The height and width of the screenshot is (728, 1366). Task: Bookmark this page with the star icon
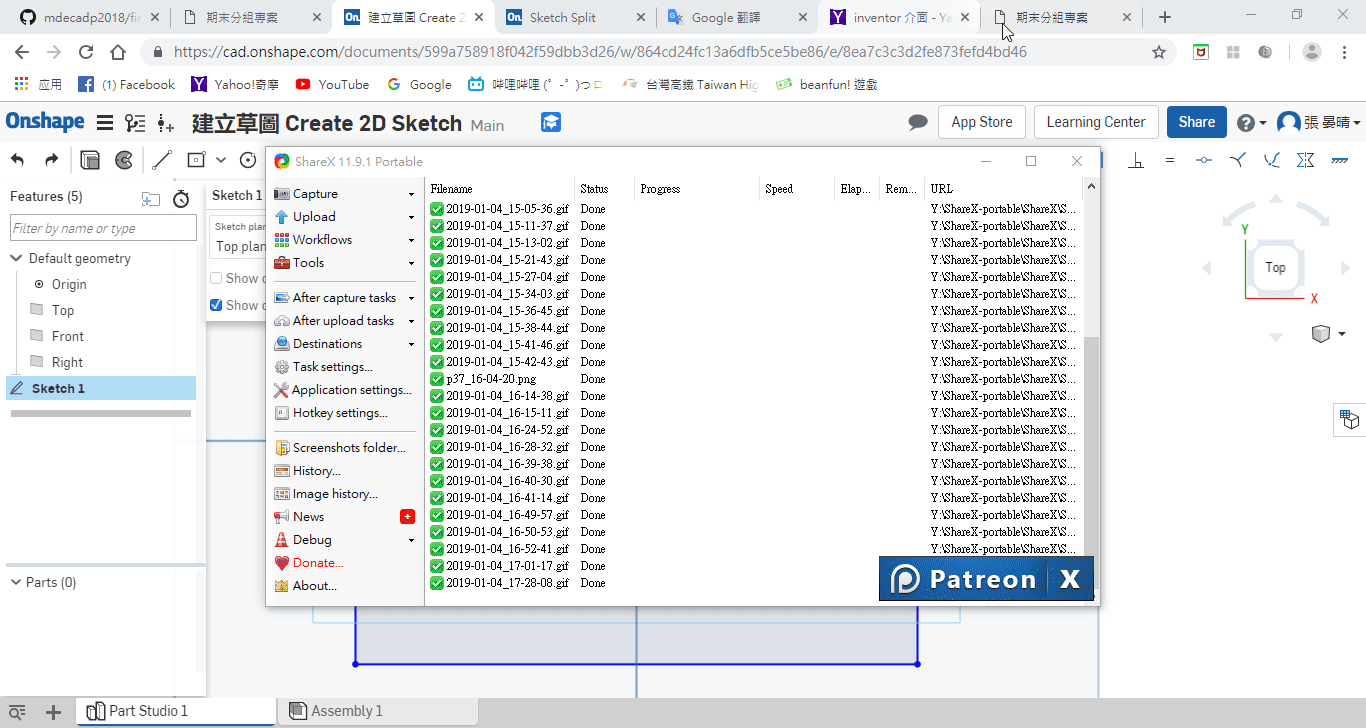coord(1159,52)
